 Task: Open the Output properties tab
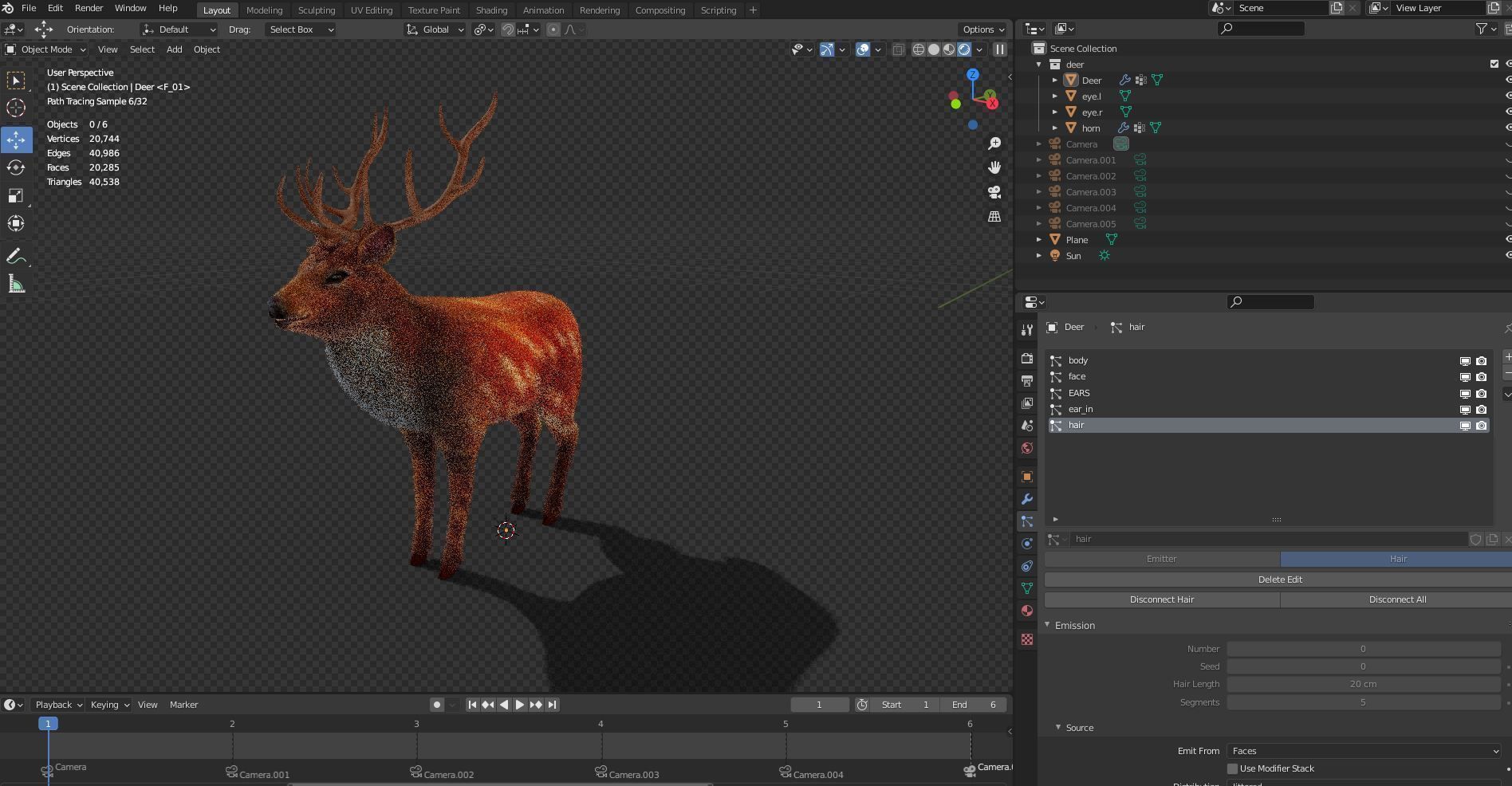pos(1027,380)
